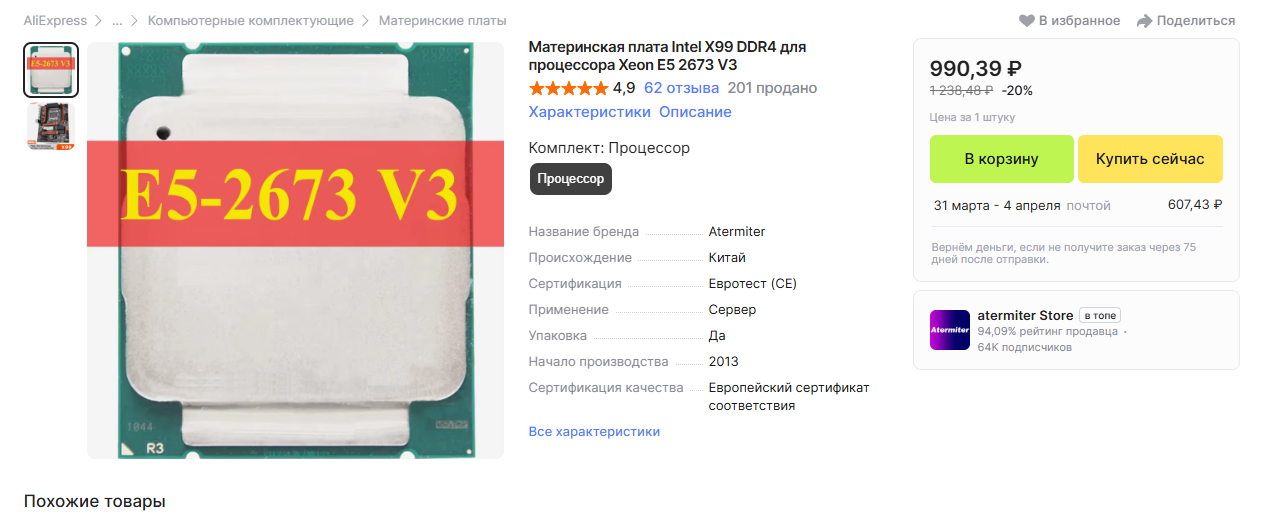Jump to Характеристики section
1271x526 pixels.
pyautogui.click(x=590, y=112)
